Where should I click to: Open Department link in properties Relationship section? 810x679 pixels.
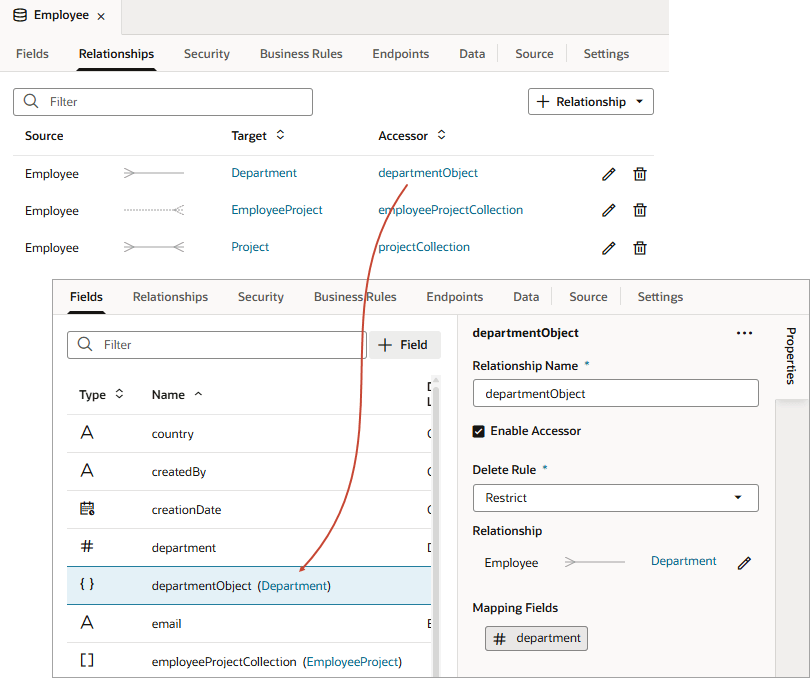point(683,561)
